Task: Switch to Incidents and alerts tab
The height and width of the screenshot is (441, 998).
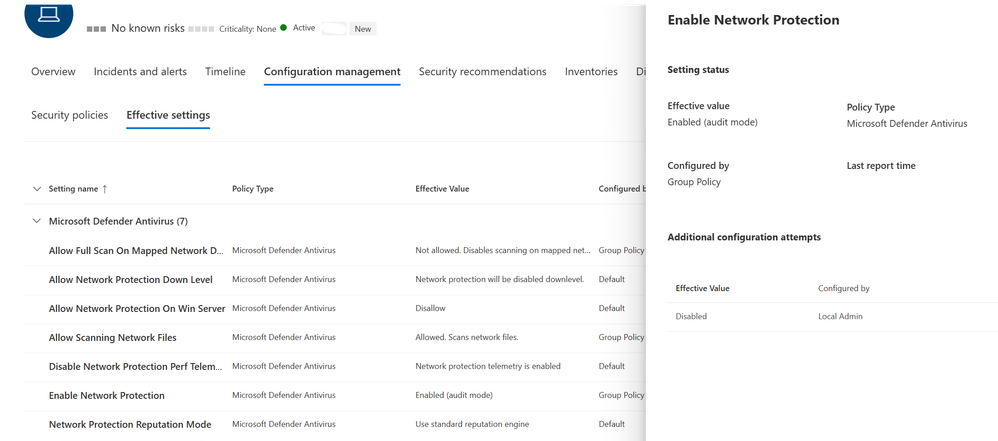Action: click(140, 72)
